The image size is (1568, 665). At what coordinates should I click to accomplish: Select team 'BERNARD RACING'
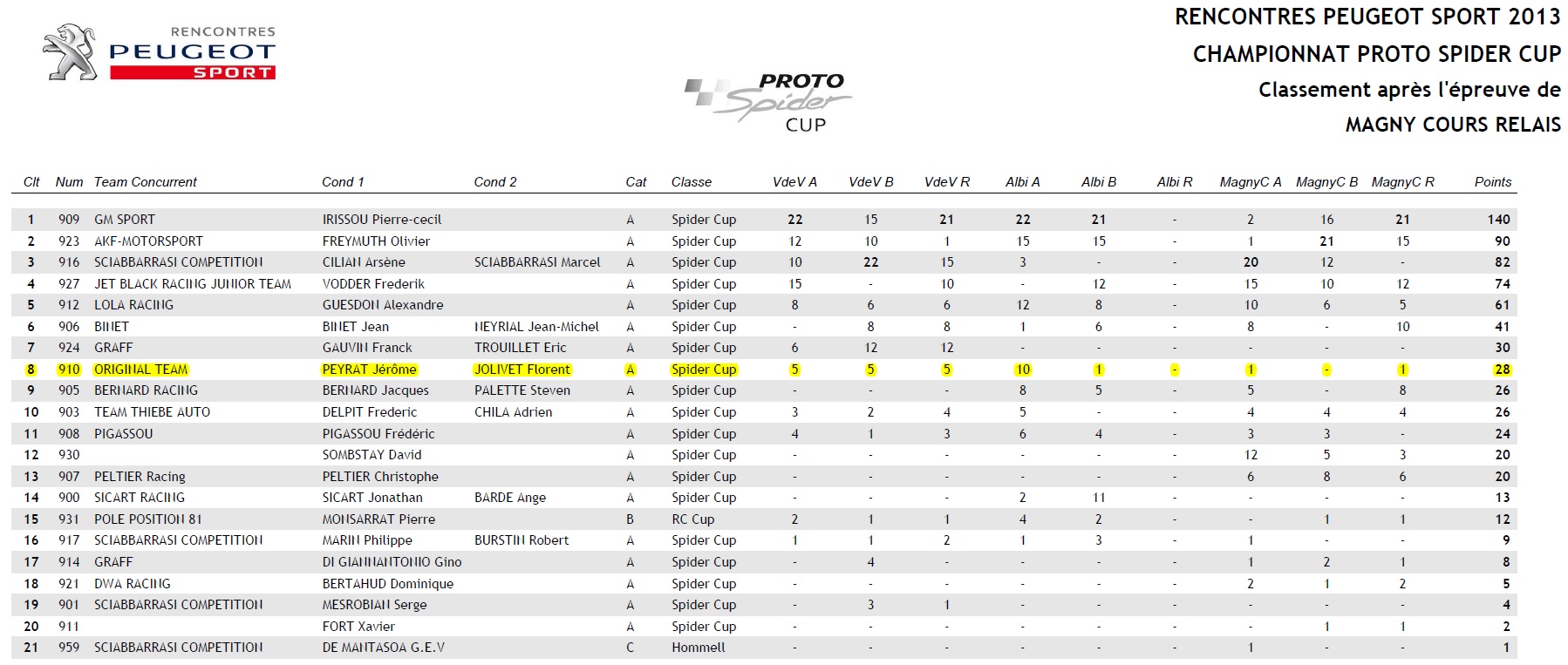(x=146, y=390)
